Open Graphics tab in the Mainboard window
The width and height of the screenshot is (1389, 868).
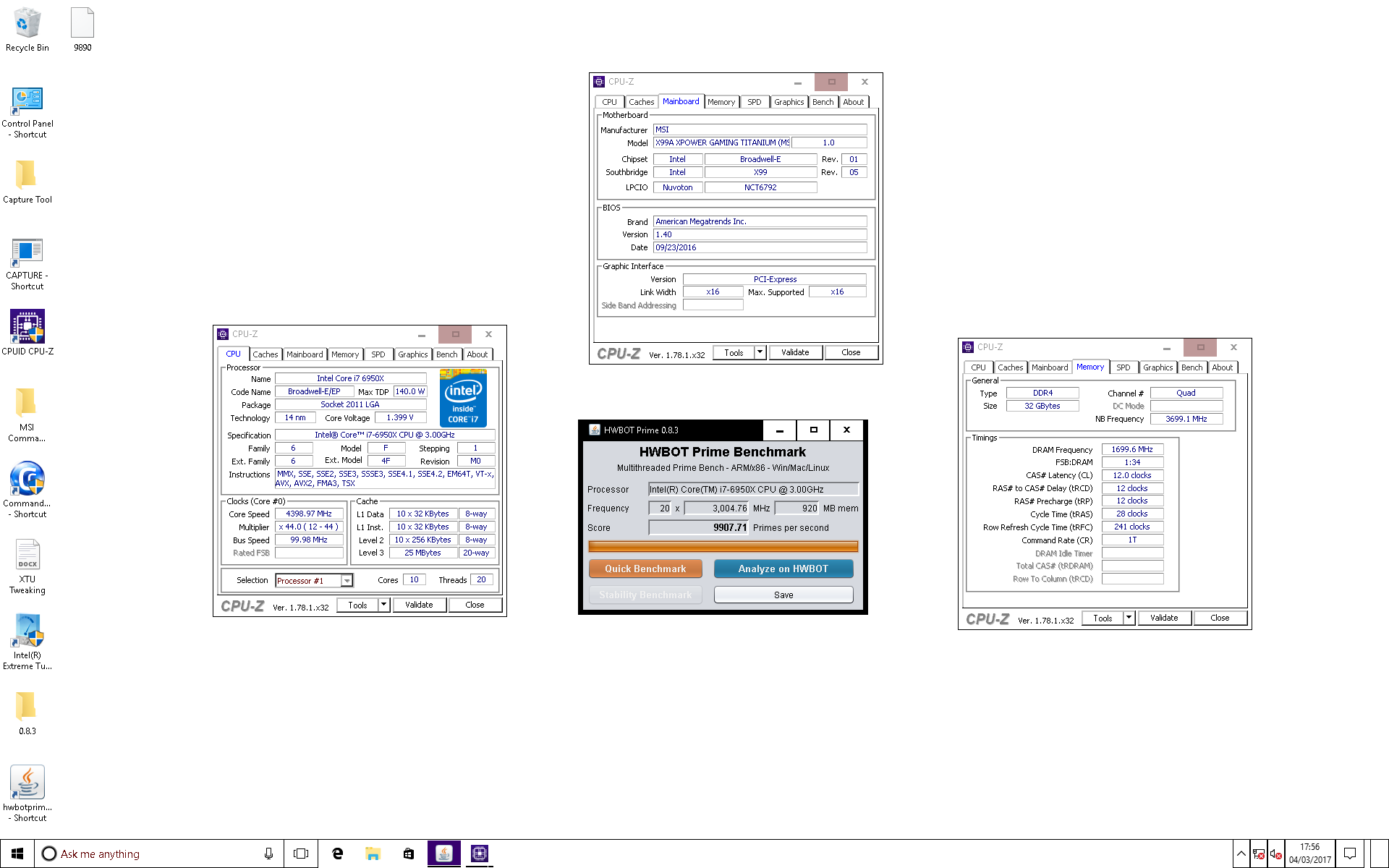pyautogui.click(x=789, y=102)
